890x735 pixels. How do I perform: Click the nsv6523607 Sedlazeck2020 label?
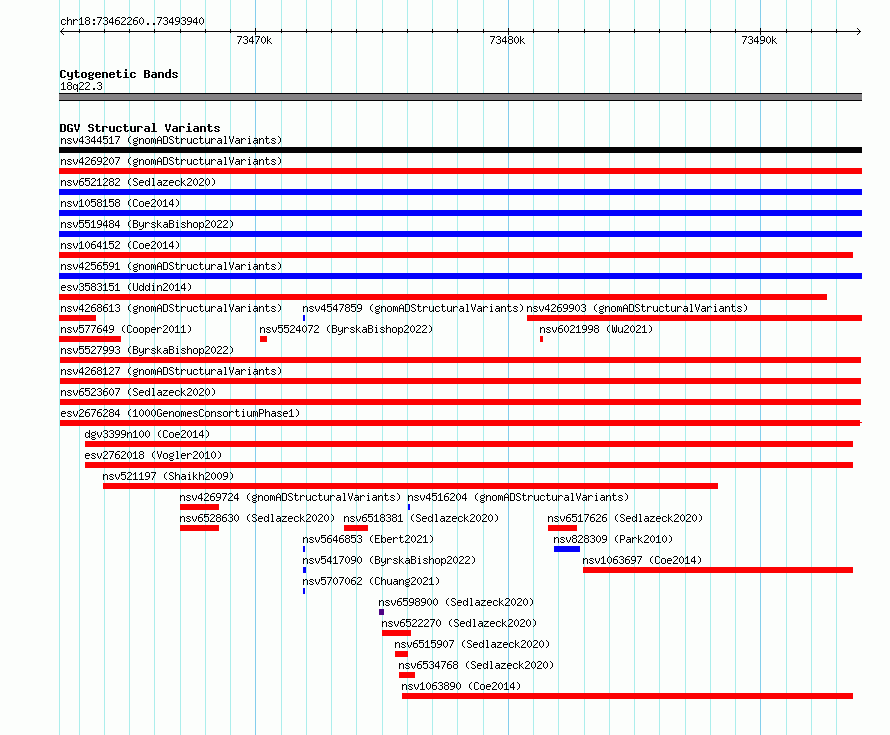[x=138, y=392]
